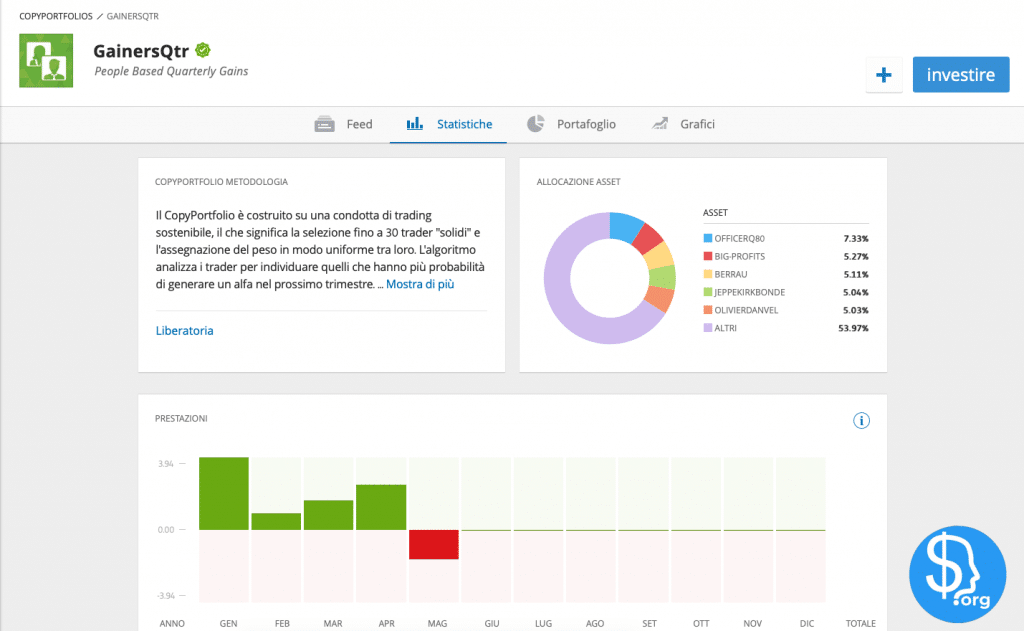Image resolution: width=1024 pixels, height=631 pixels.
Task: Click the GainersQtr green avatar thumbnail
Action: (x=46, y=61)
